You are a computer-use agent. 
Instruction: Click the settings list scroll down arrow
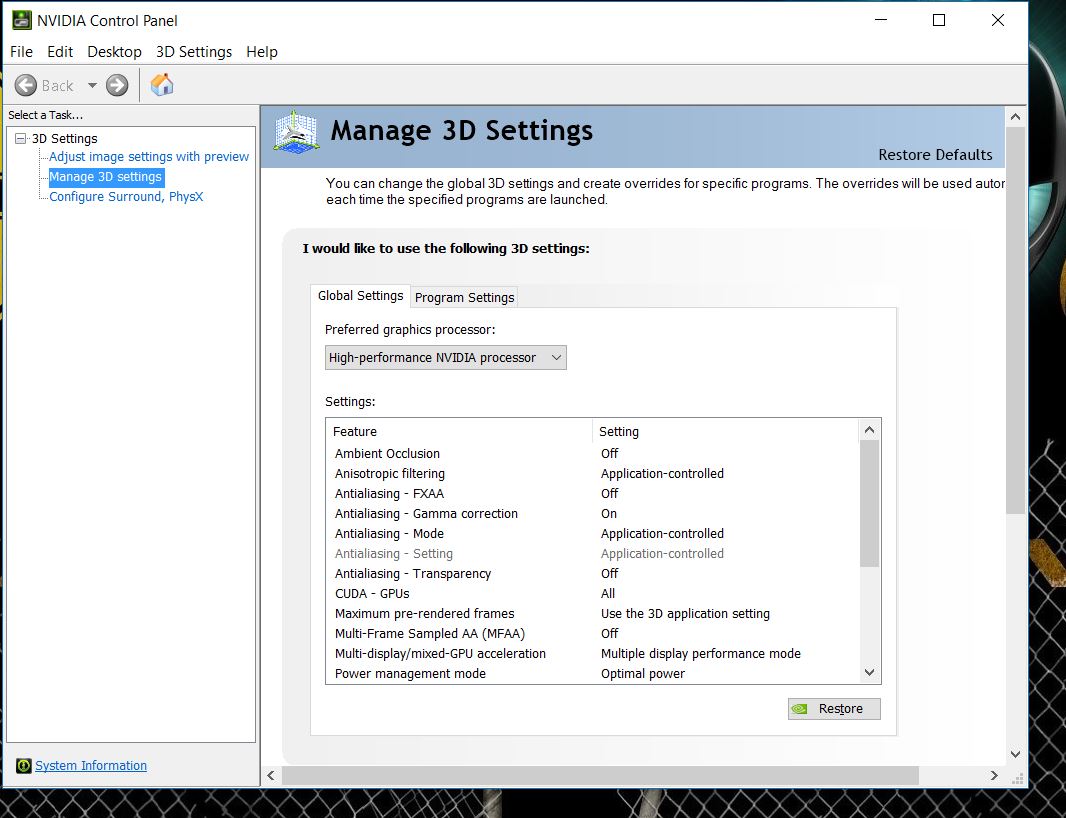click(869, 672)
